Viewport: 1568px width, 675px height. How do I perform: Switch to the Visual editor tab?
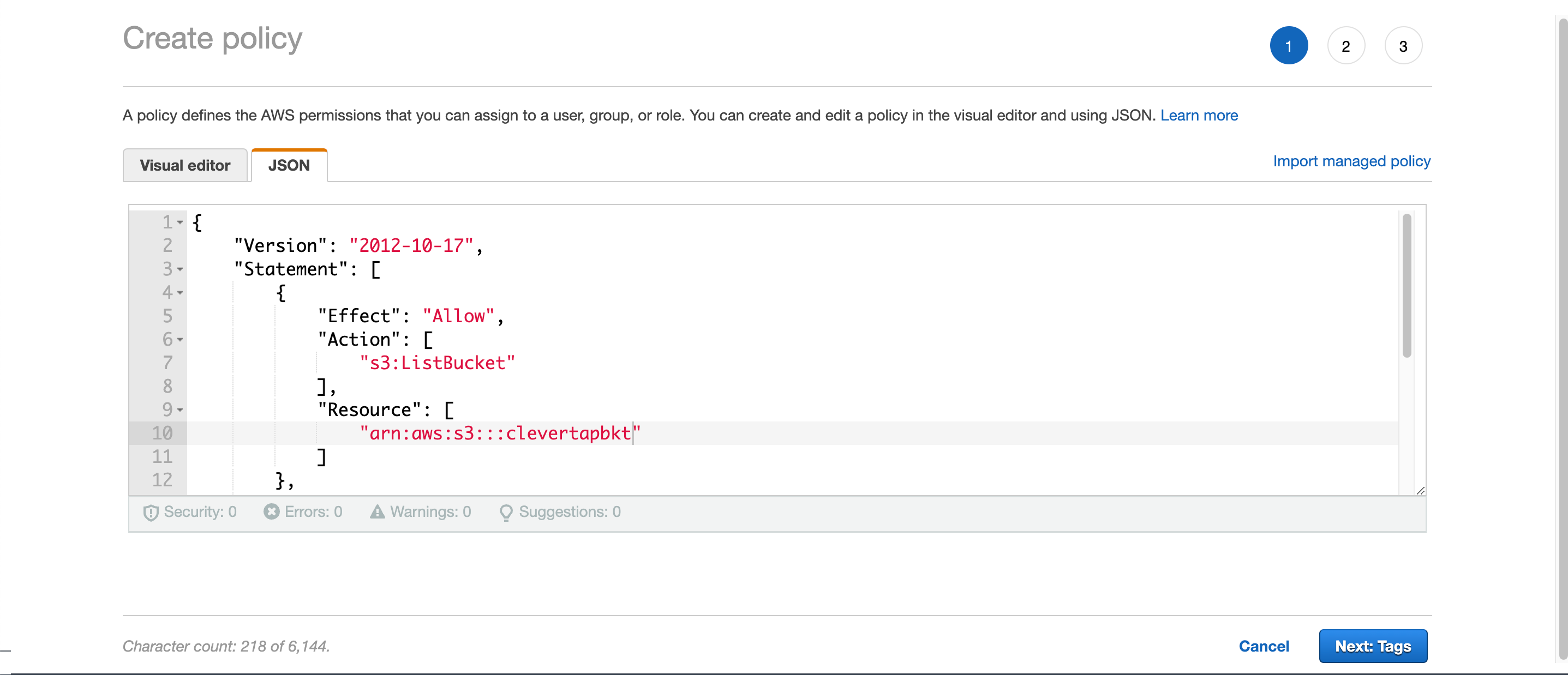(185, 165)
